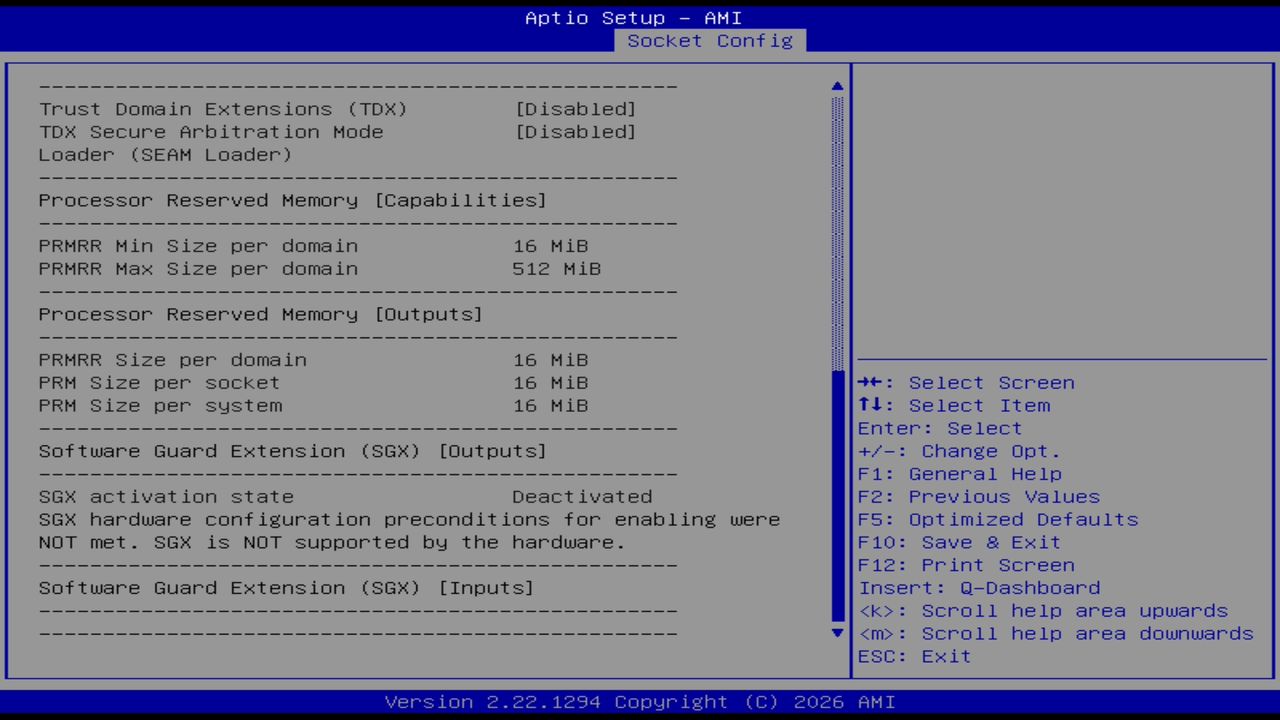This screenshot has height=720, width=1280.
Task: Open the Trust Domain Extensions (TDX) dropdown
Action: (578, 109)
